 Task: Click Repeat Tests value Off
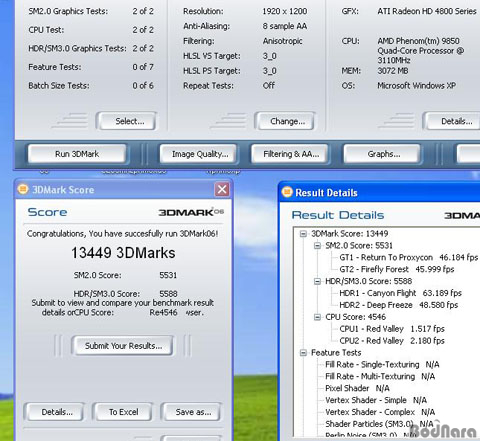coord(269,86)
